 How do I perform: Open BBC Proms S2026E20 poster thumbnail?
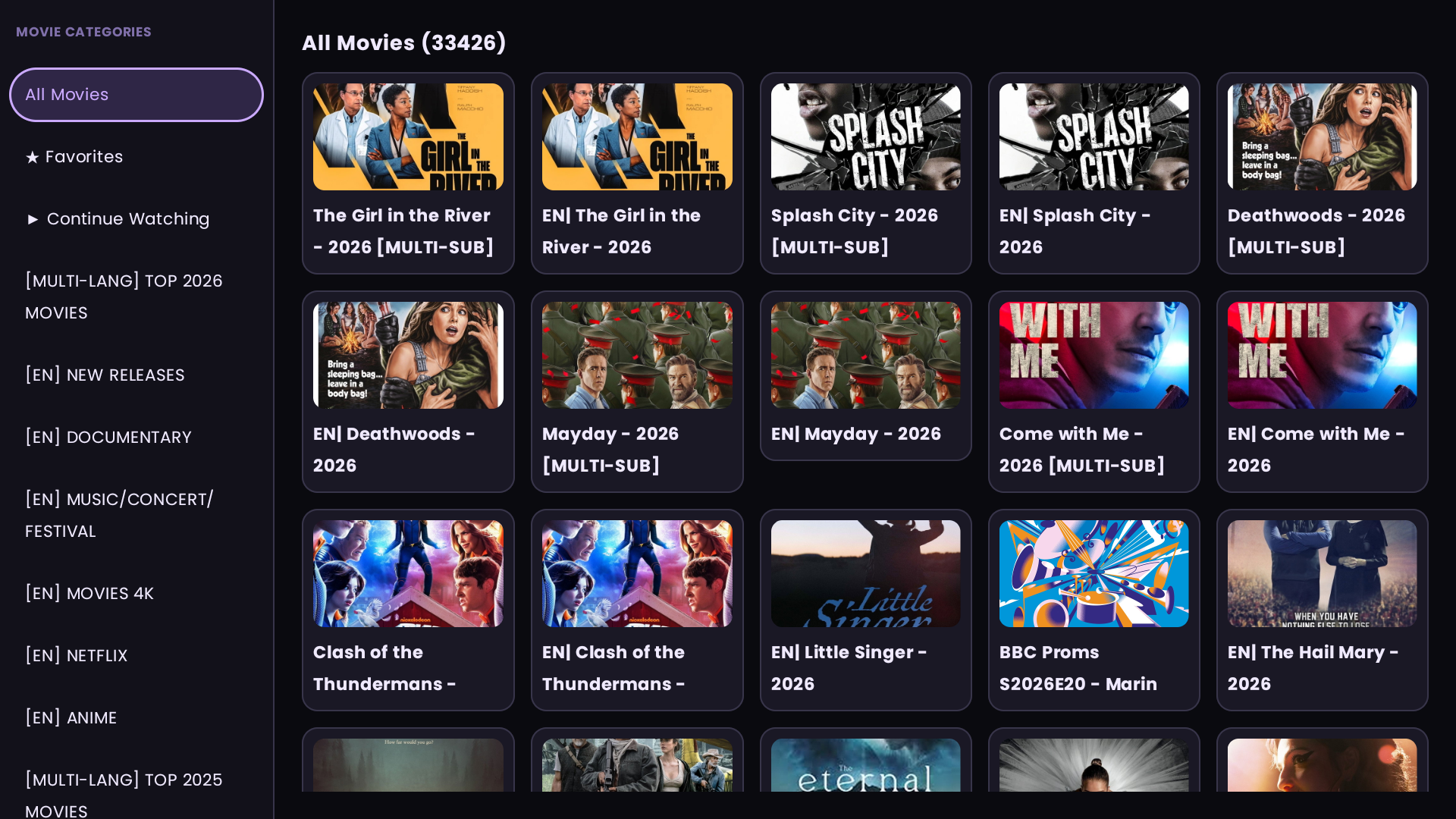point(1094,573)
